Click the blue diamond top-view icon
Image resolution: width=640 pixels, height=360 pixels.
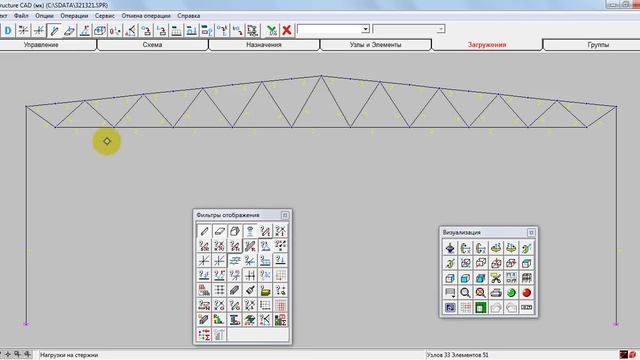[x=450, y=248]
